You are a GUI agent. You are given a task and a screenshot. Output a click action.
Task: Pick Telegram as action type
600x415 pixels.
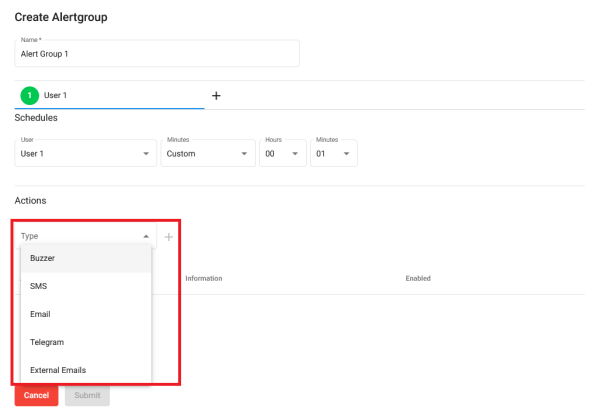86,342
